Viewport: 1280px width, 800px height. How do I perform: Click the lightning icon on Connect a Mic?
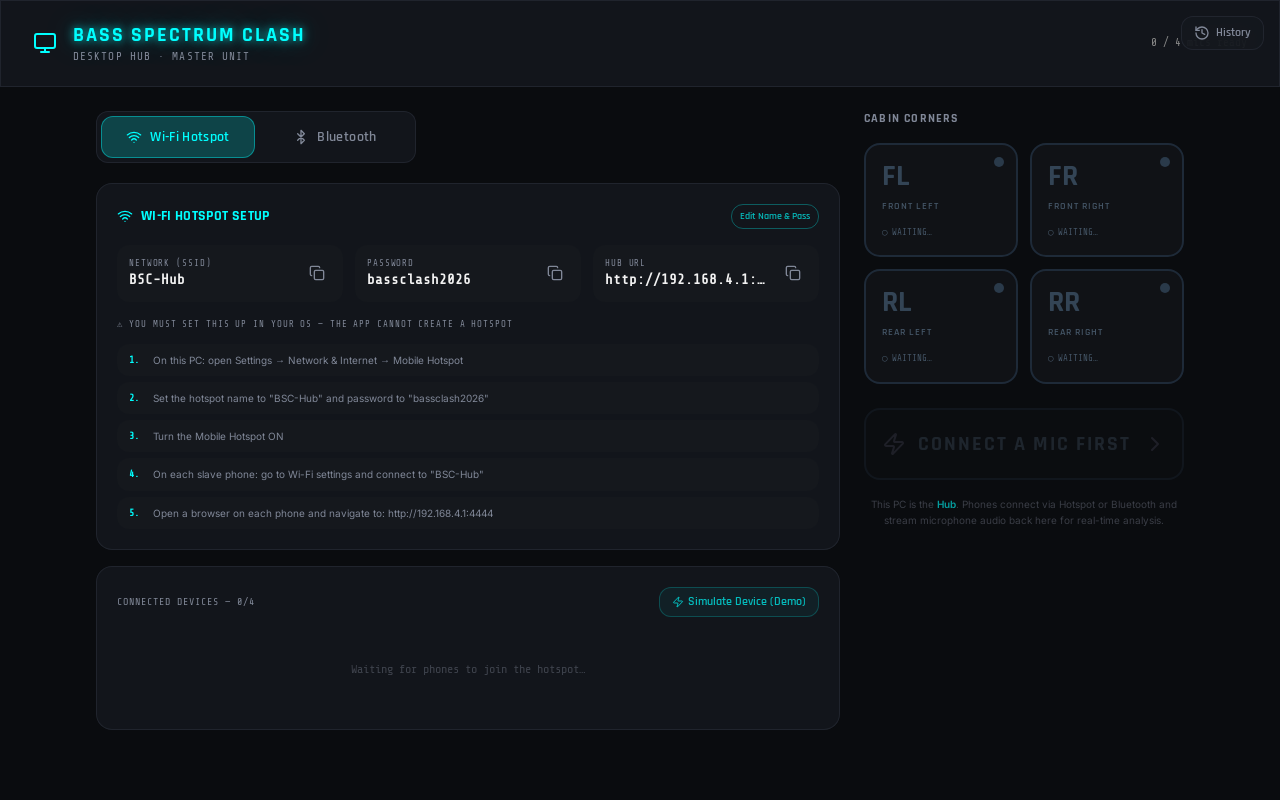click(894, 444)
